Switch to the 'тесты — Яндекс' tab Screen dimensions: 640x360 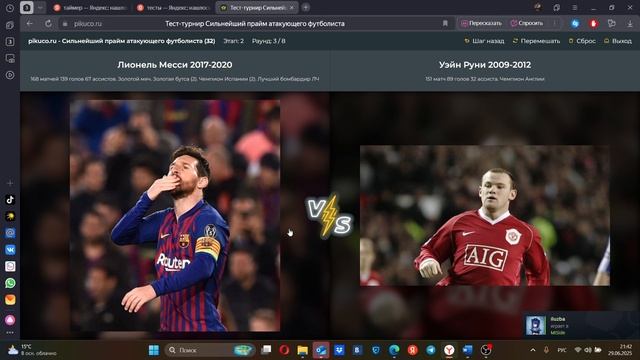point(173,8)
